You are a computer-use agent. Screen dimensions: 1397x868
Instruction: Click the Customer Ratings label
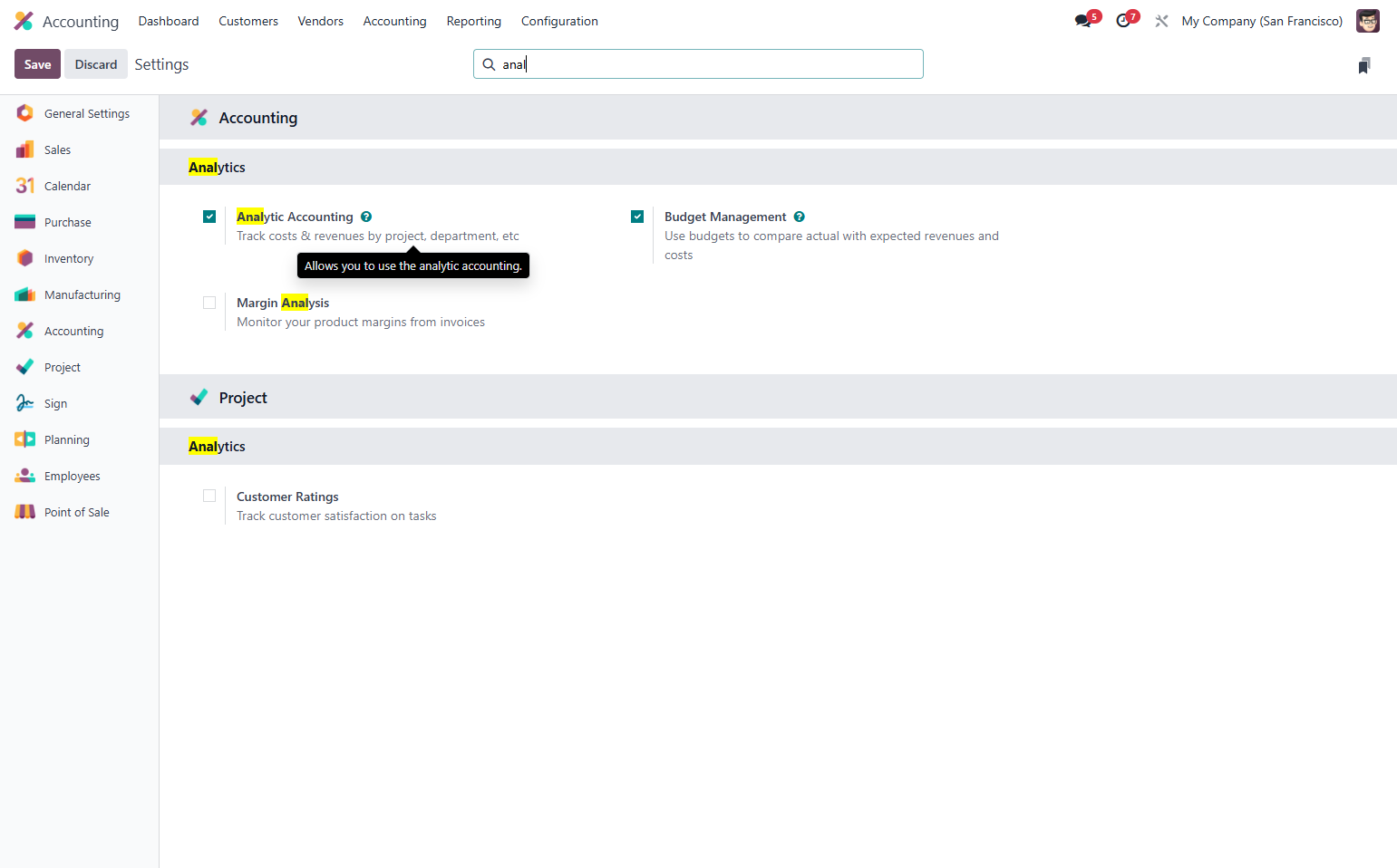(287, 497)
